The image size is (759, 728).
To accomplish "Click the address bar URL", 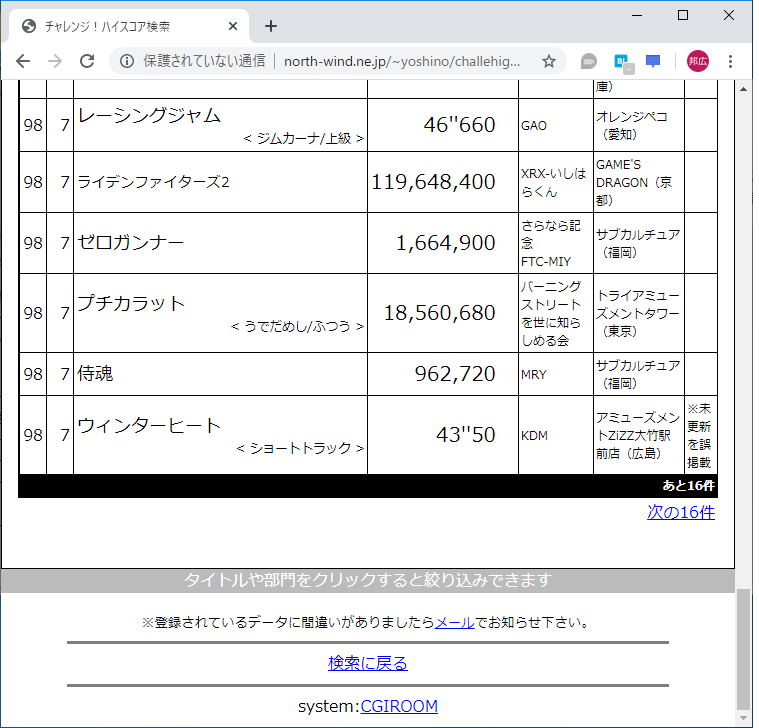I will [x=402, y=61].
